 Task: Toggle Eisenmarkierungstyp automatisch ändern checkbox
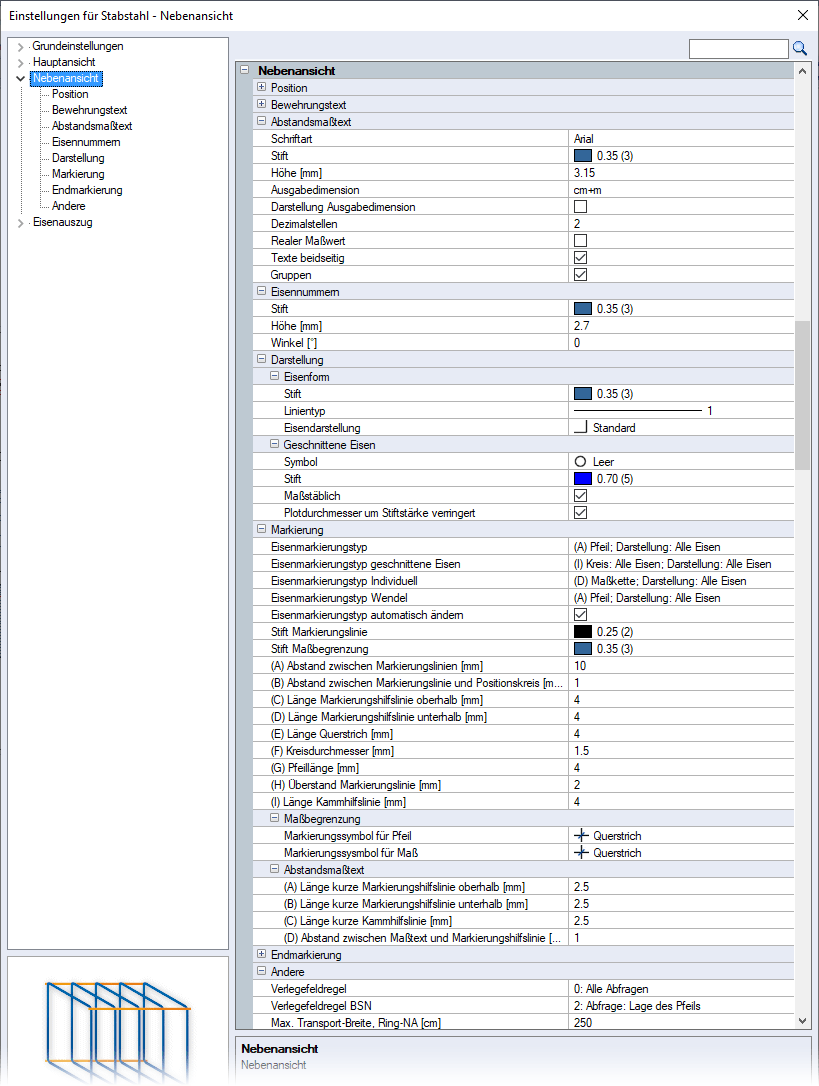point(581,614)
